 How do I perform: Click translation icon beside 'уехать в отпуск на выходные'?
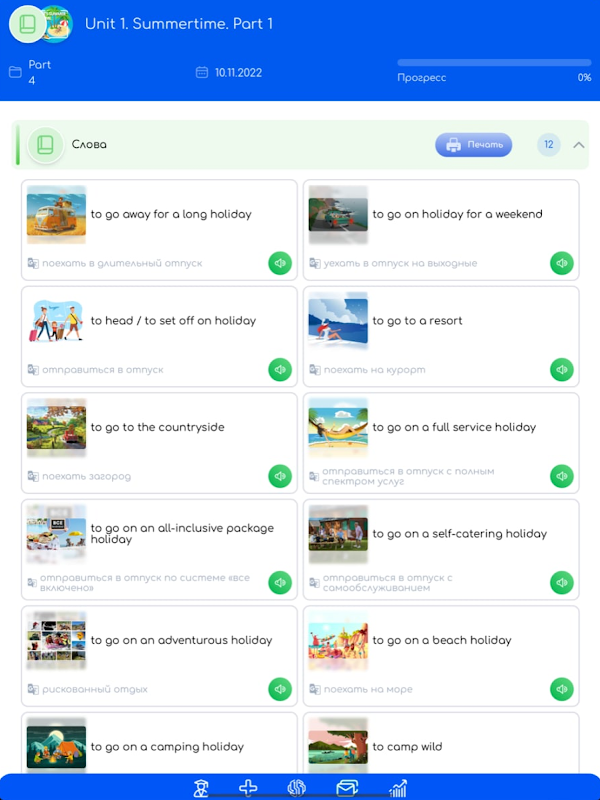[315, 263]
